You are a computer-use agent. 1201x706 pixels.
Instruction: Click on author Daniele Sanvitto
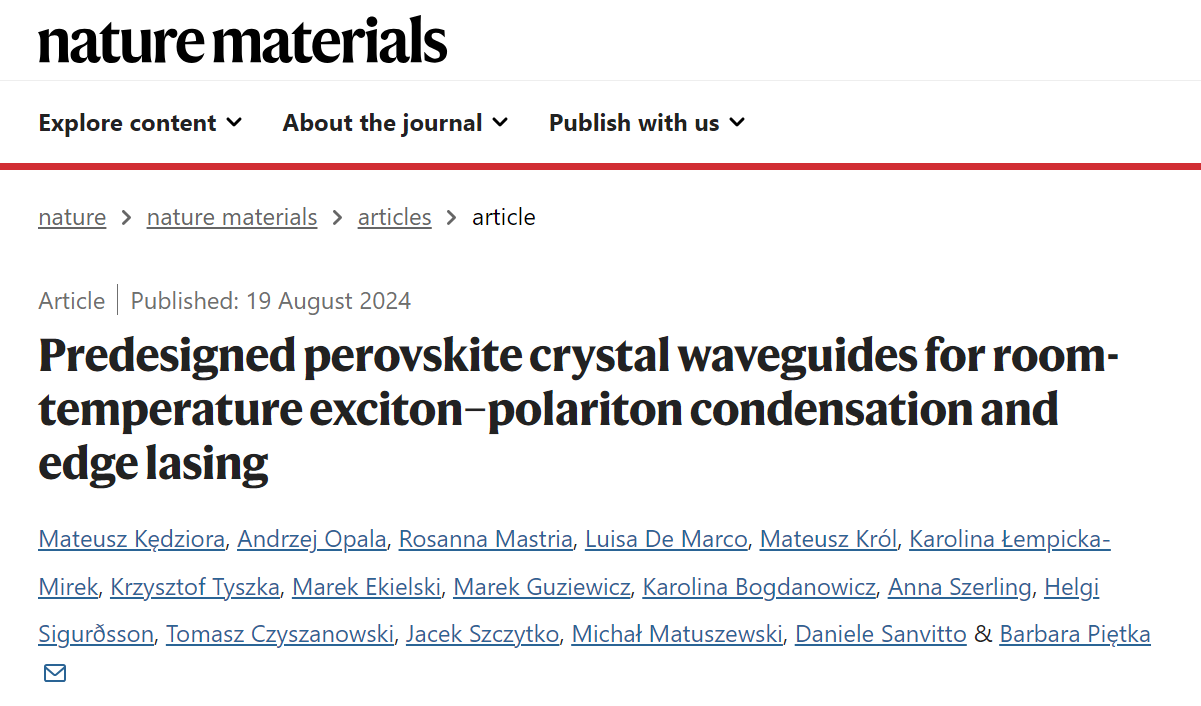point(881,634)
